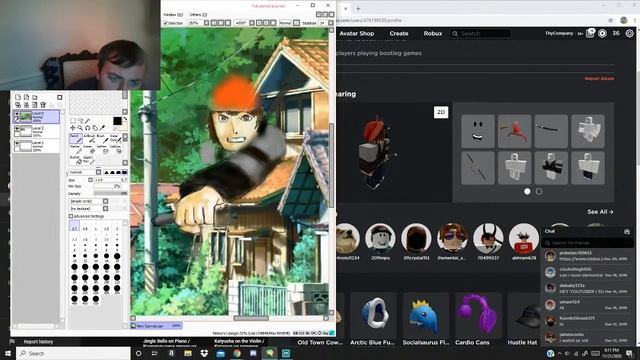Open the Stabilizer value dropdown
This screenshot has width=640, height=360.
(331, 23)
